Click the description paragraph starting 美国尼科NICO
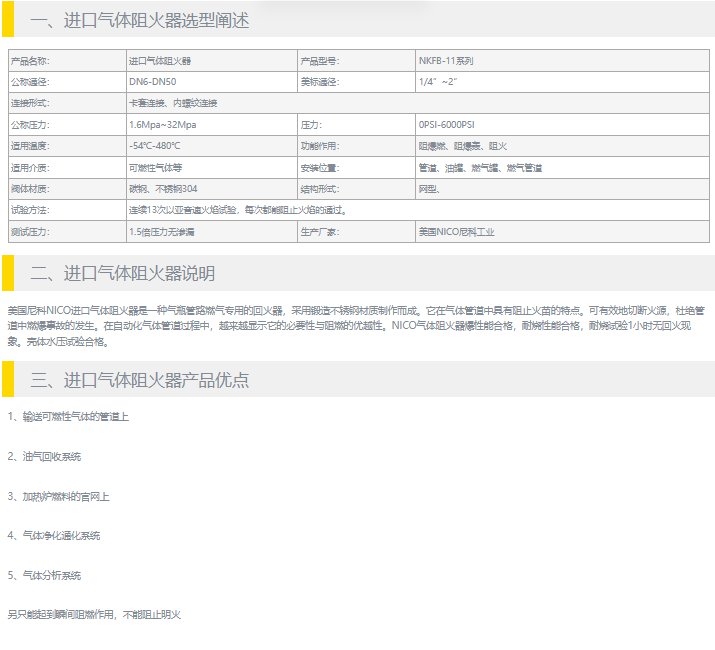The width and height of the screenshot is (715, 650). (356, 326)
